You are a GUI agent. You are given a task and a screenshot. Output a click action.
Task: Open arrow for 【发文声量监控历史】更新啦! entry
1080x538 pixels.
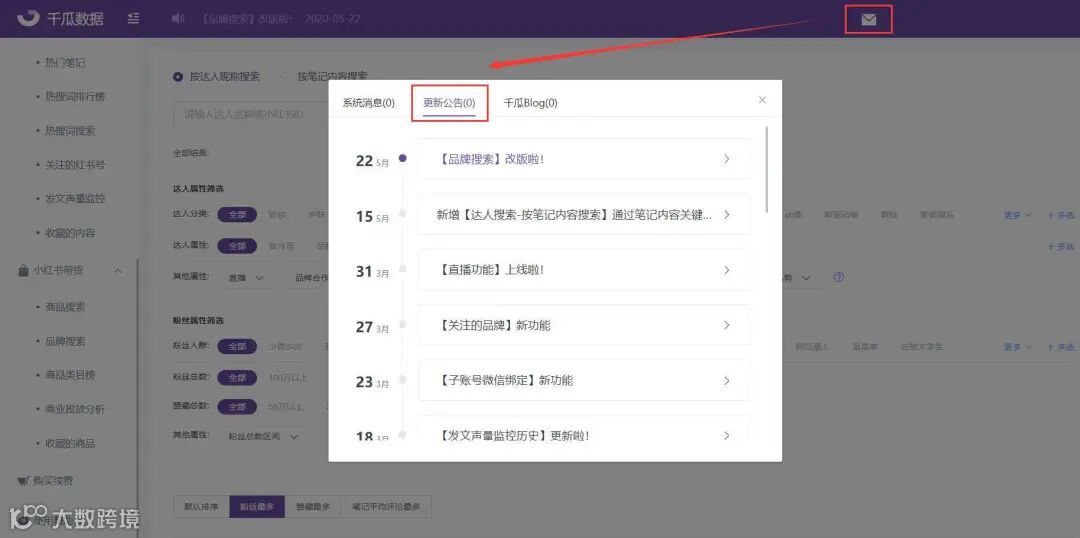tap(726, 435)
